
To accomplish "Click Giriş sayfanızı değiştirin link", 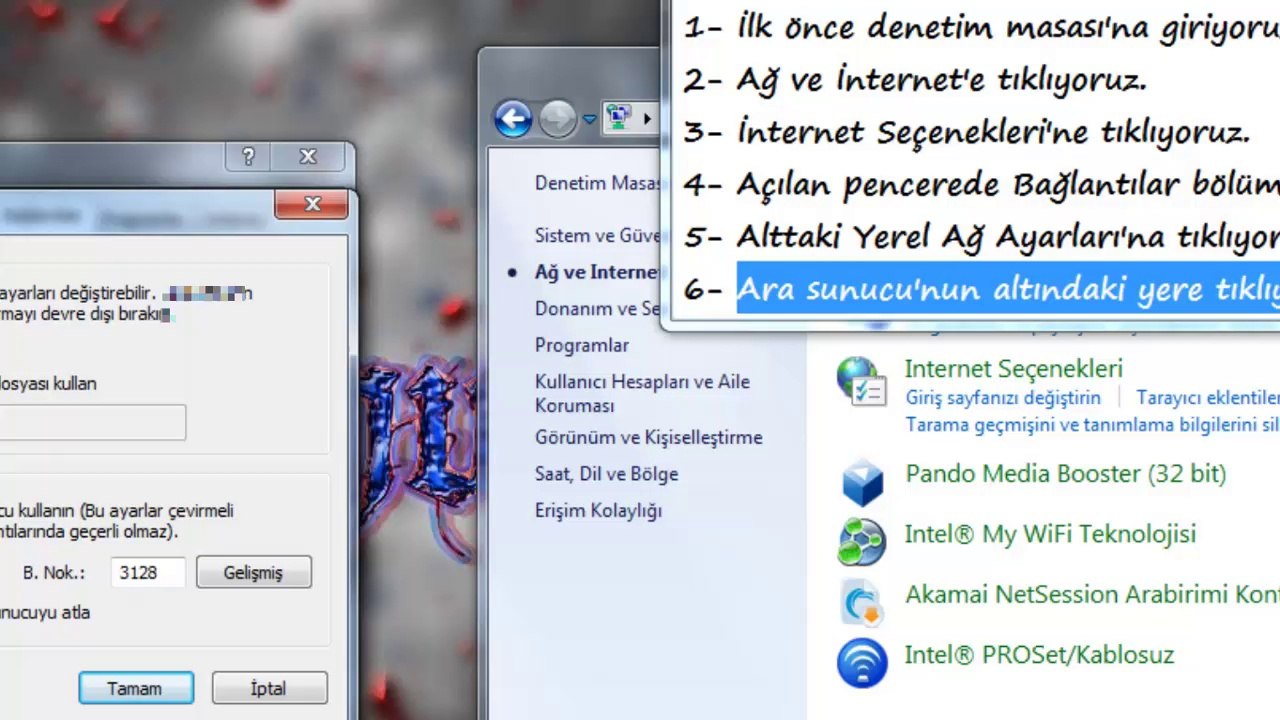I will pyautogui.click(x=1003, y=398).
